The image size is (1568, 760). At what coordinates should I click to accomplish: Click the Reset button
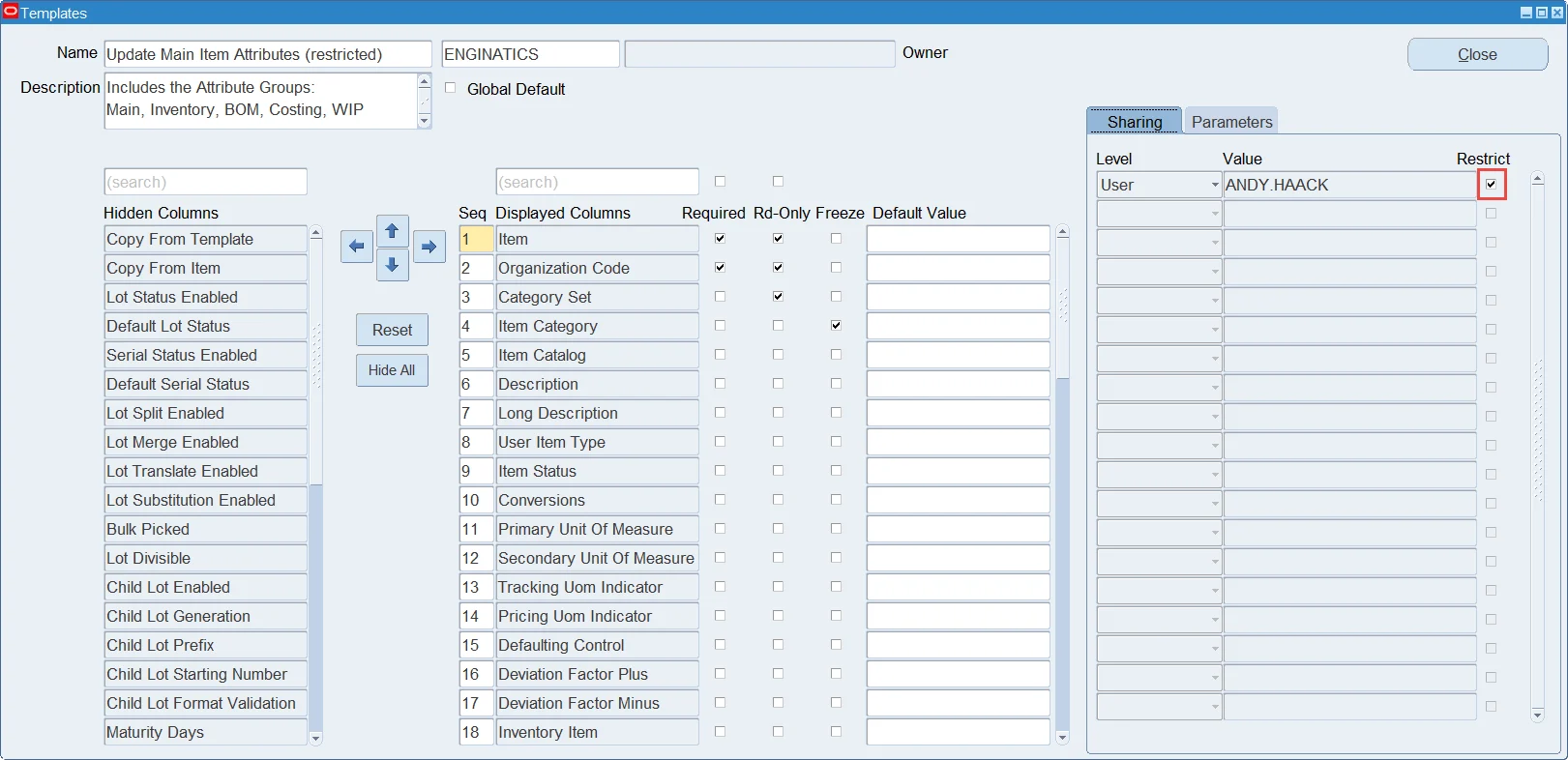pos(392,330)
